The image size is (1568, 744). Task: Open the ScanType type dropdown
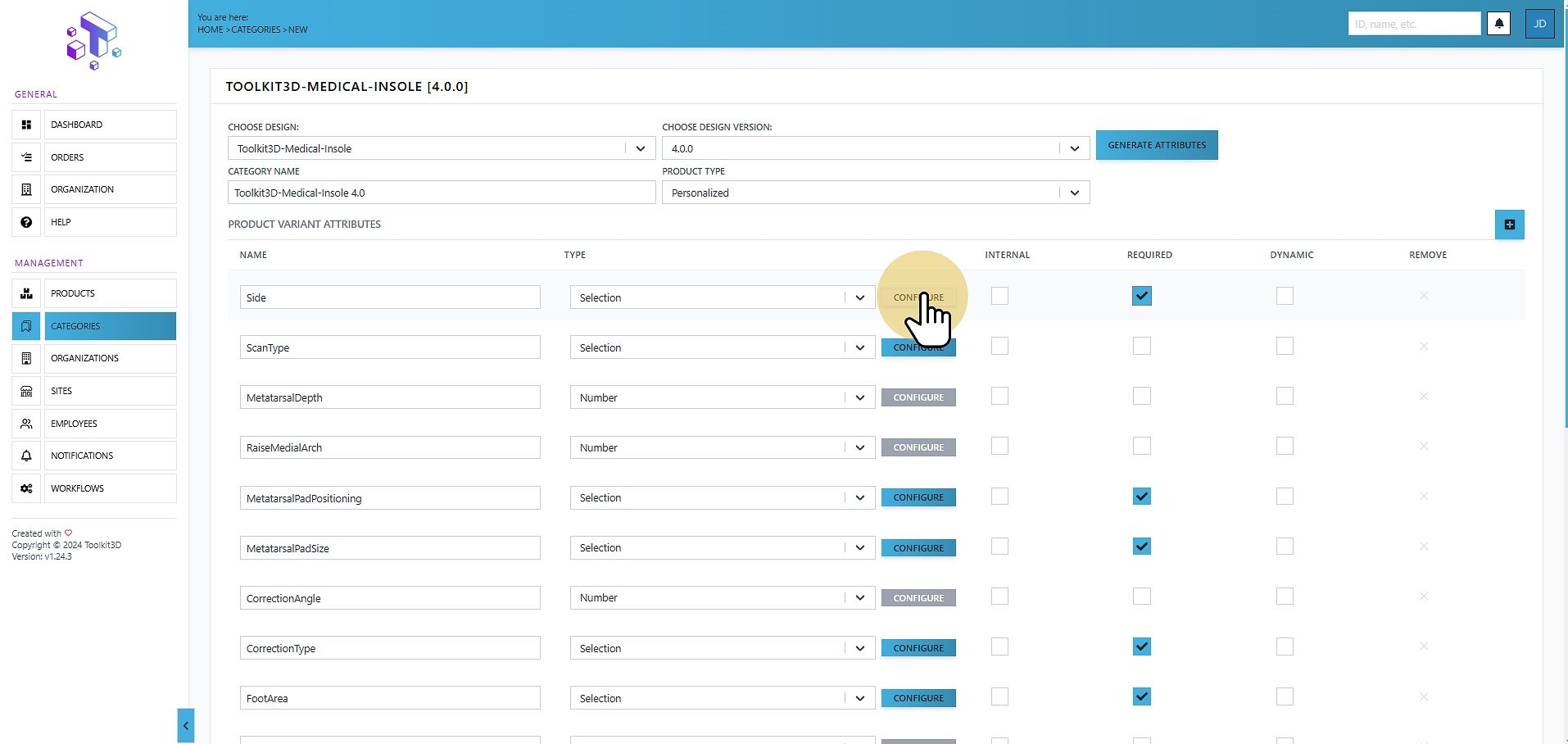tap(723, 347)
